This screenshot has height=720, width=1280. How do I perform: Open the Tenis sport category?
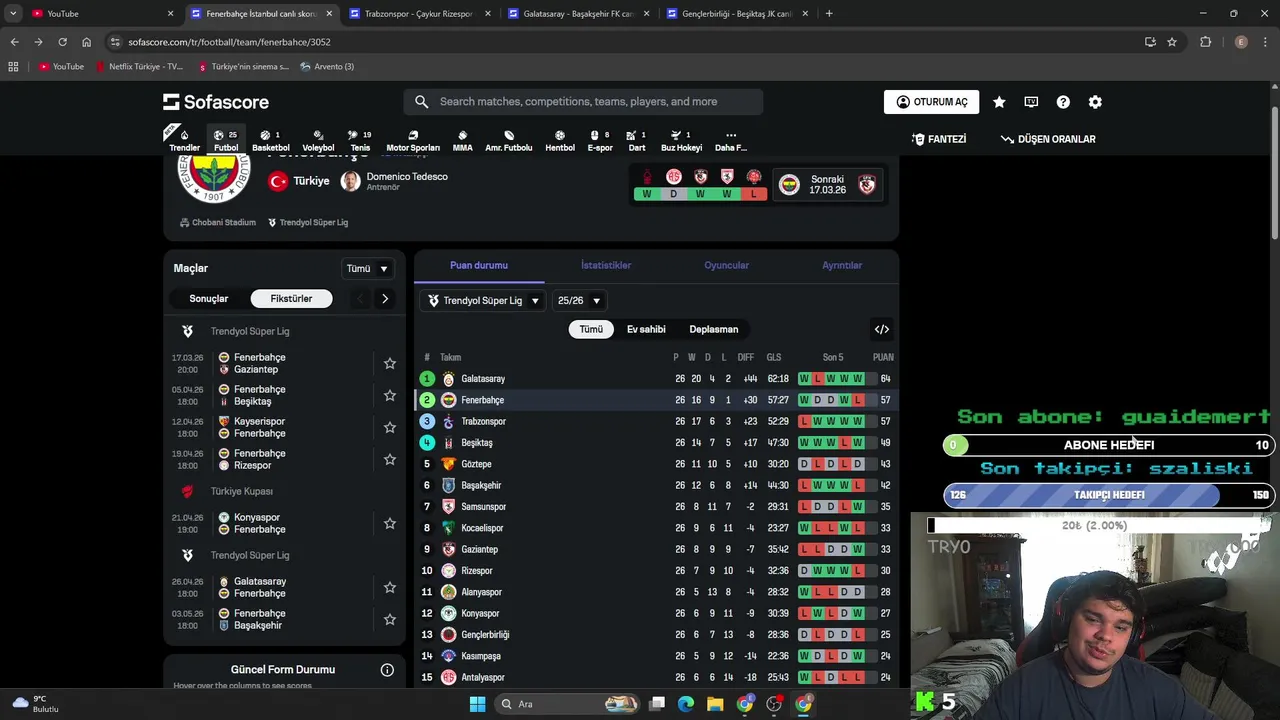[360, 140]
